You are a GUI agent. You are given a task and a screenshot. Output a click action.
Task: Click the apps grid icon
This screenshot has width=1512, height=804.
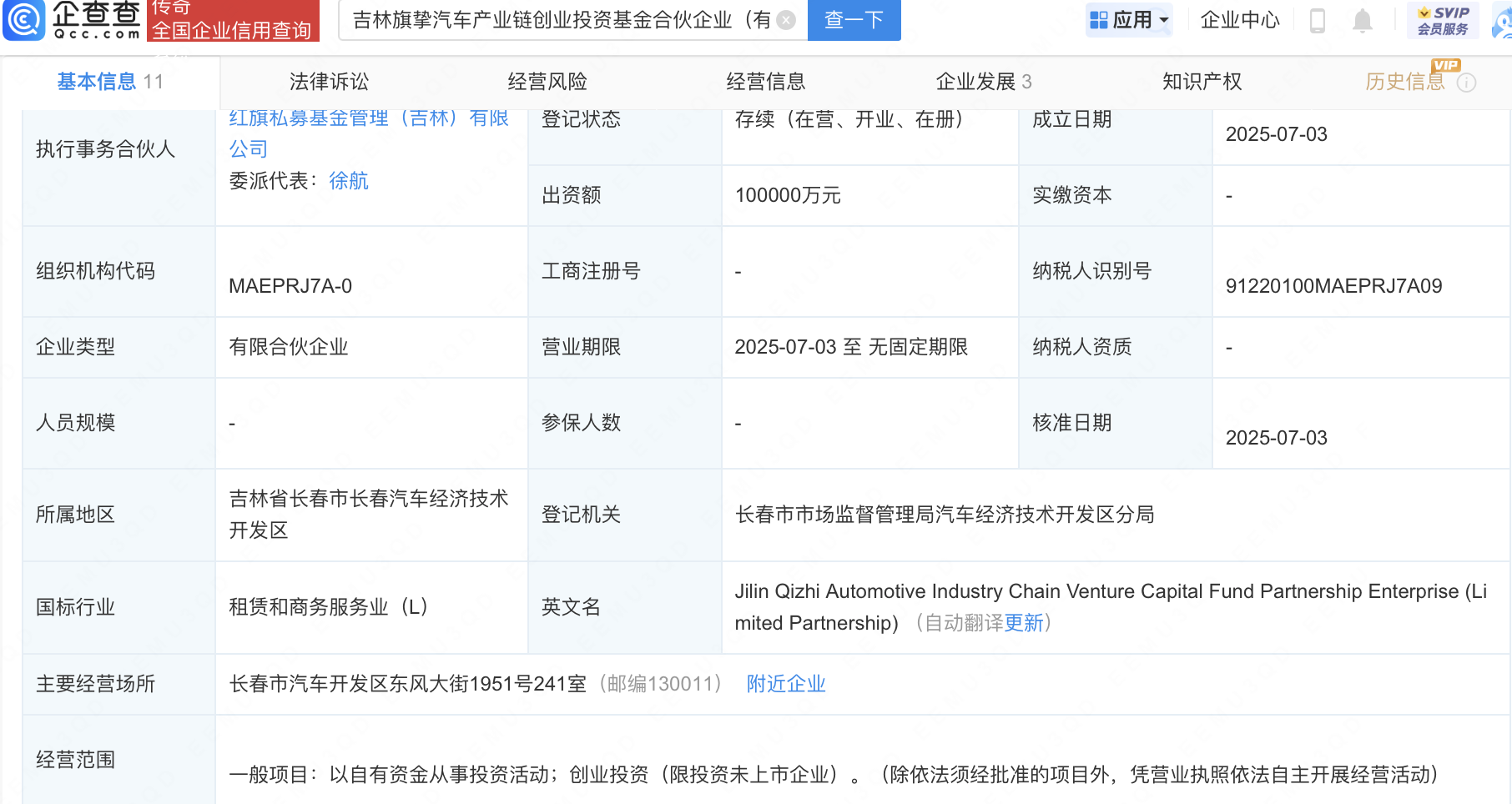(x=1099, y=20)
